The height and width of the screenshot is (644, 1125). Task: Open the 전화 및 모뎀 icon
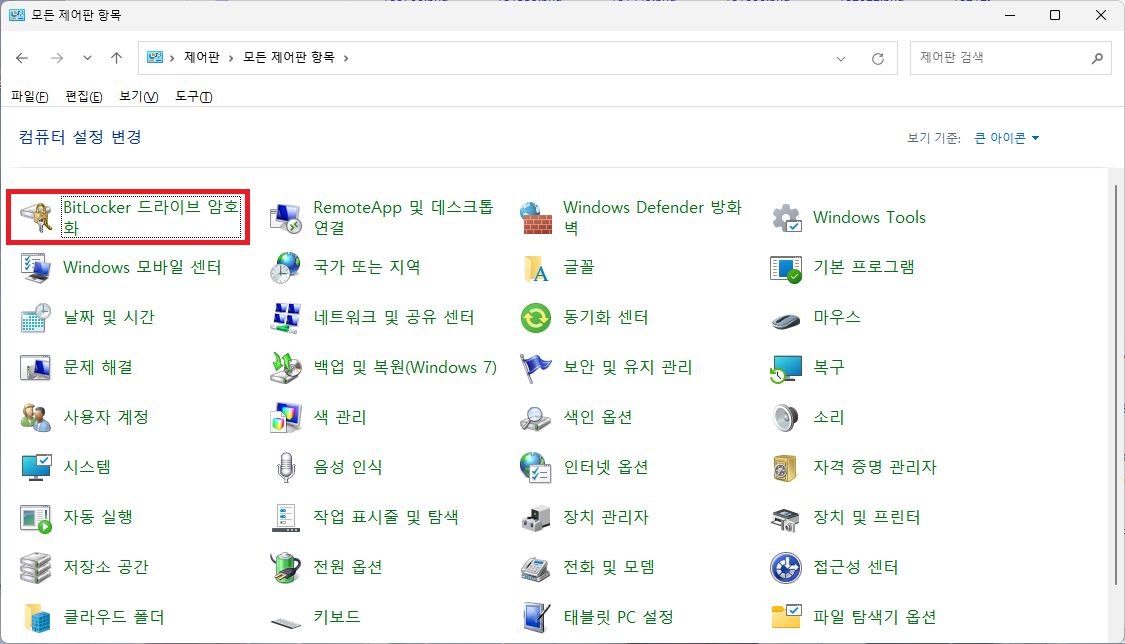(x=536, y=568)
